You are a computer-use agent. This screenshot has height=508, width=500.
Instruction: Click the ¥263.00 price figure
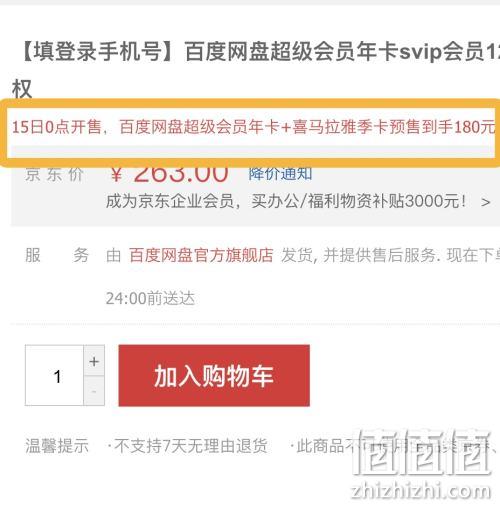tap(170, 174)
